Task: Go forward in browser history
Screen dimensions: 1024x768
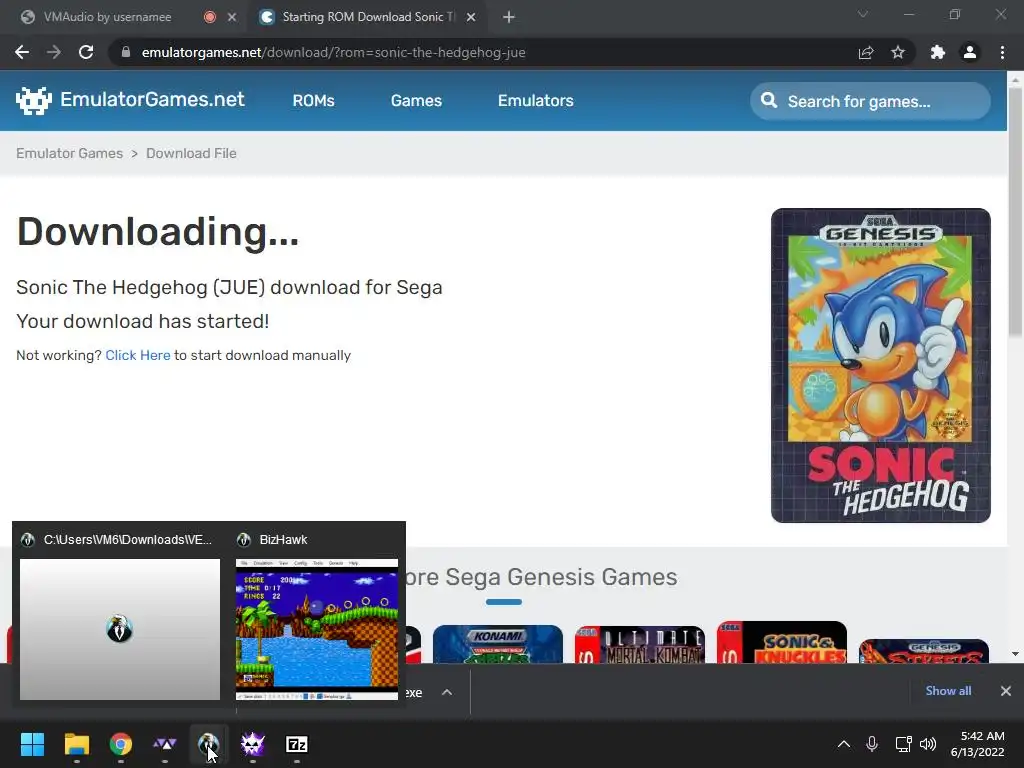Action: point(54,52)
